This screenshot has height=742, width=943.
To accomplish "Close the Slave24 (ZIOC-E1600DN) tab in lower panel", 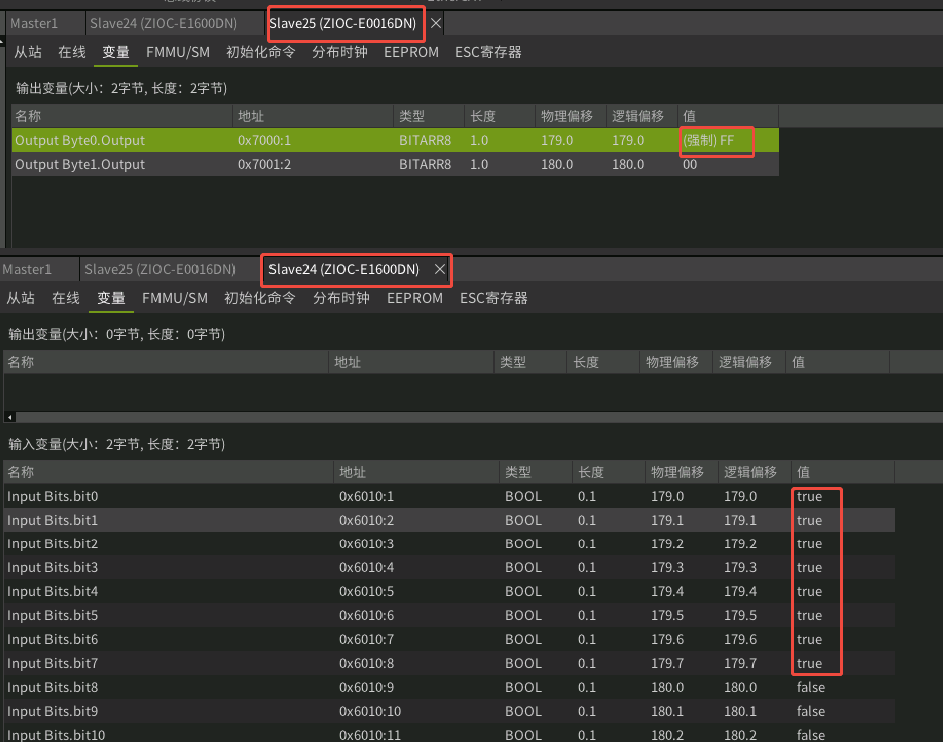I will pos(440,269).
